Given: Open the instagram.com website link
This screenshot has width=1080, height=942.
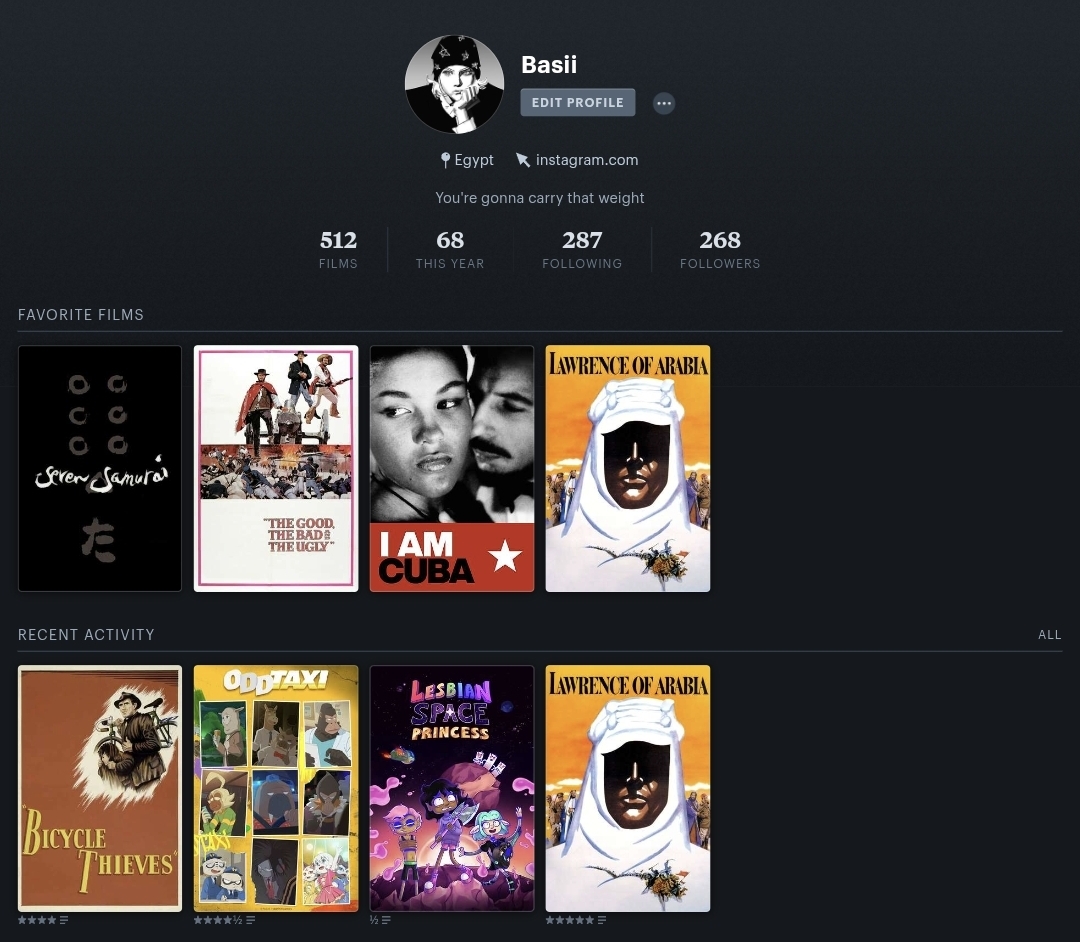Looking at the screenshot, I should tap(587, 160).
